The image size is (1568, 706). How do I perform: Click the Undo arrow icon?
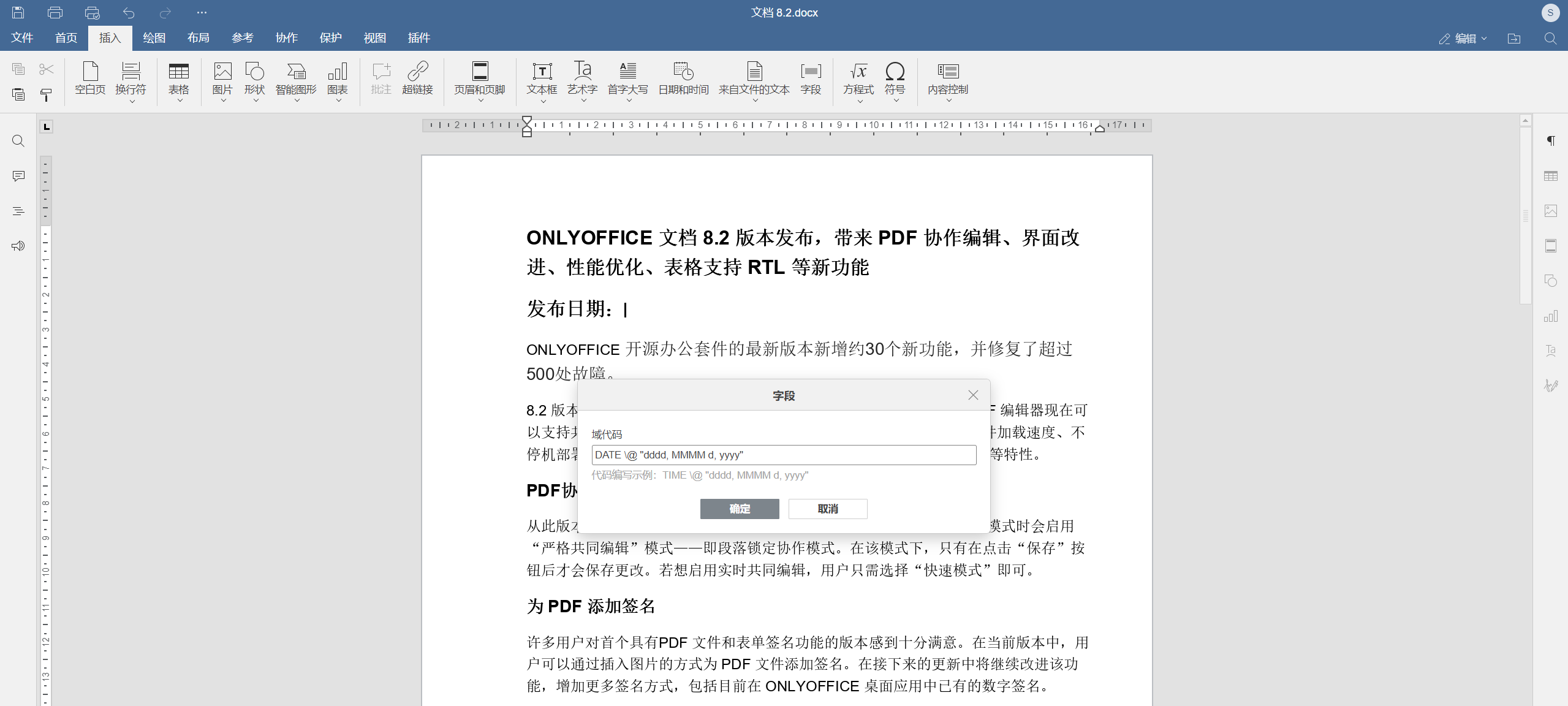tap(129, 12)
